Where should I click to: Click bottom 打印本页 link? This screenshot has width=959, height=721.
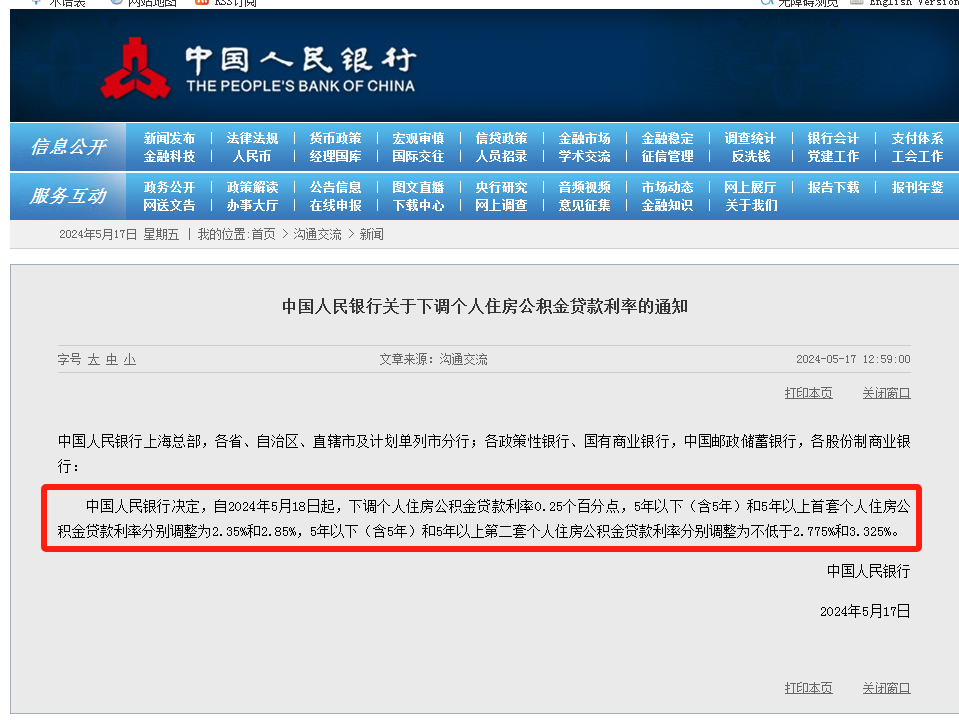click(x=808, y=687)
